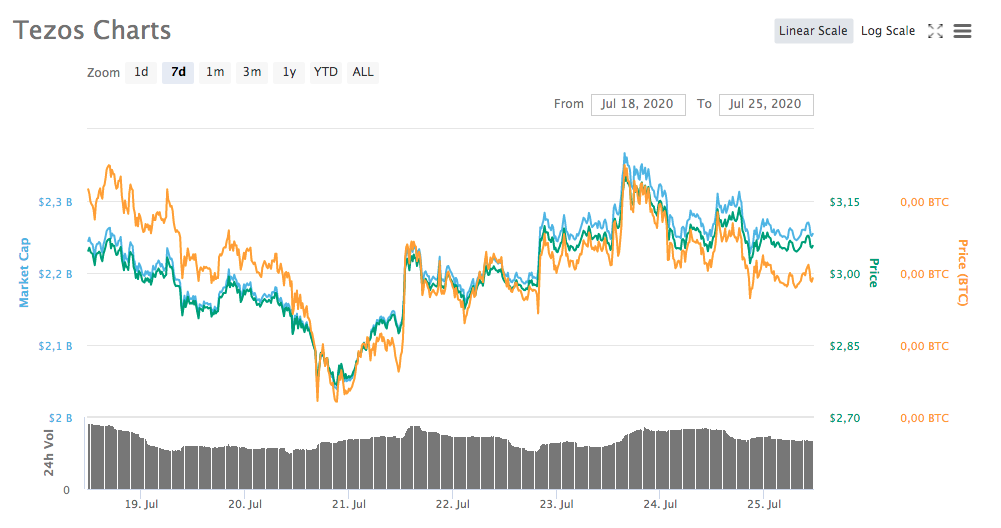Click the $2,70 price label
The height and width of the screenshot is (528, 1001).
tap(845, 418)
